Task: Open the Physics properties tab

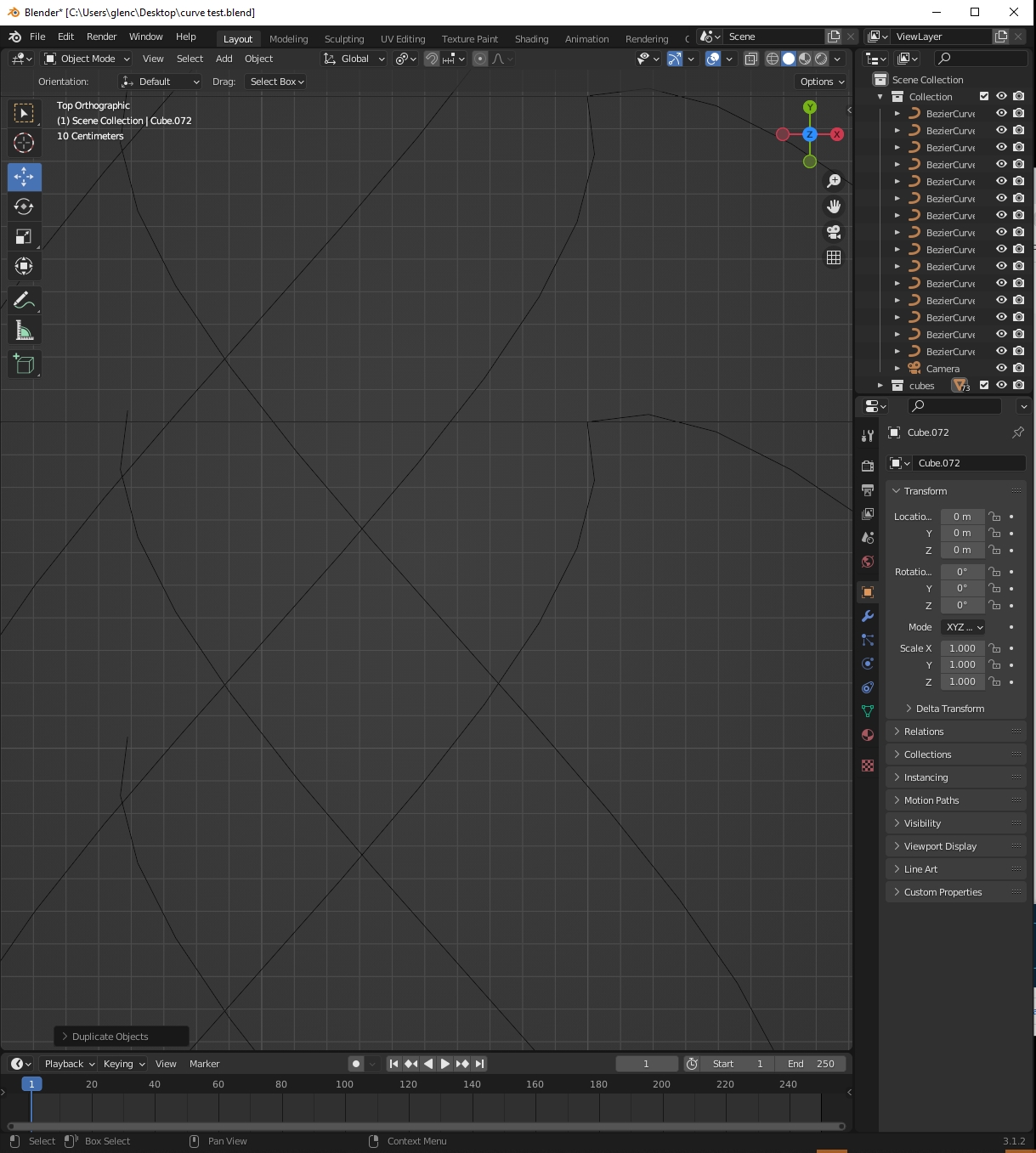Action: coord(868,663)
